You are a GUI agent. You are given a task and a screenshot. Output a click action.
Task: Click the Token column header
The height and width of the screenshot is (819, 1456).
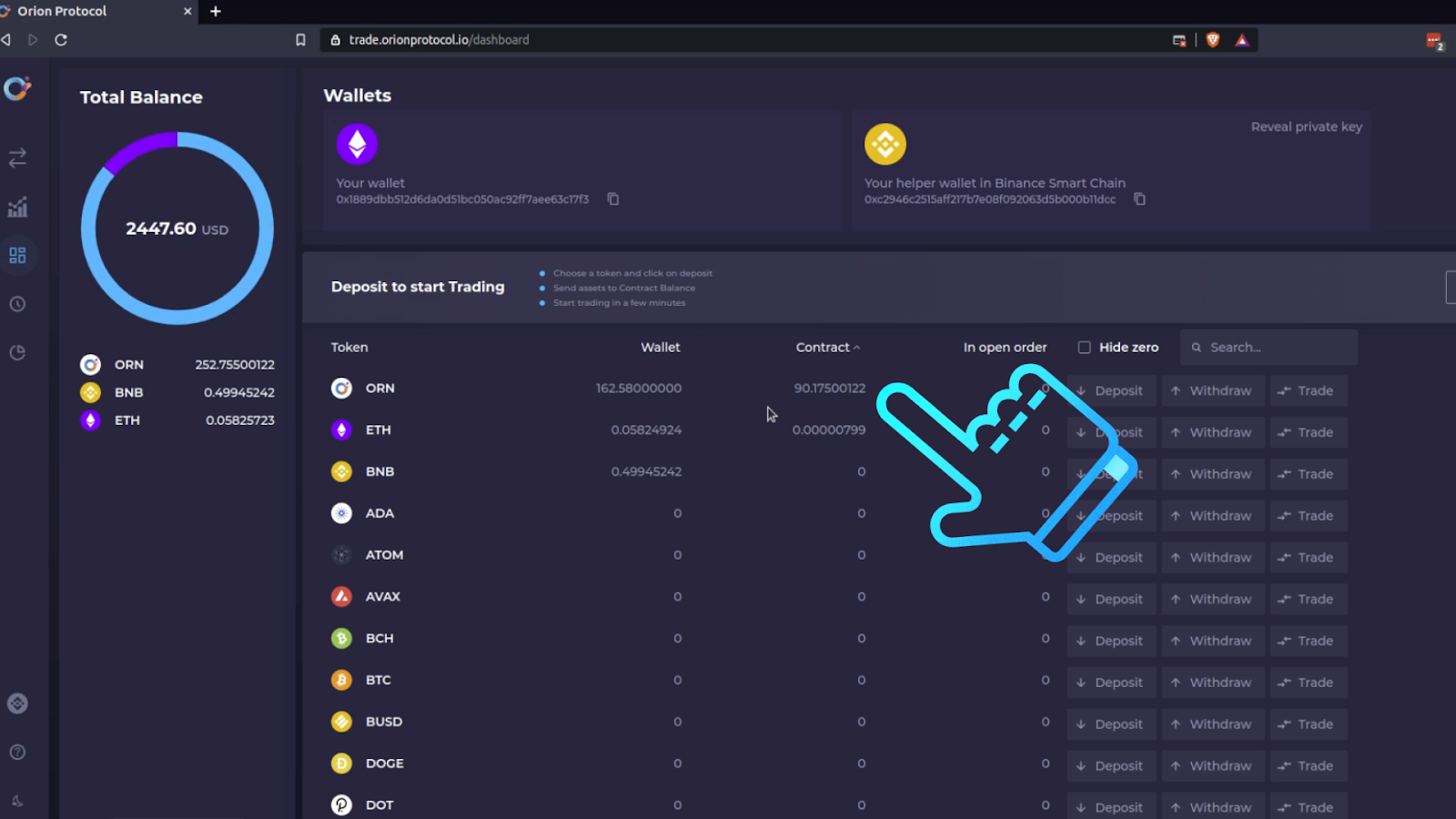point(349,348)
